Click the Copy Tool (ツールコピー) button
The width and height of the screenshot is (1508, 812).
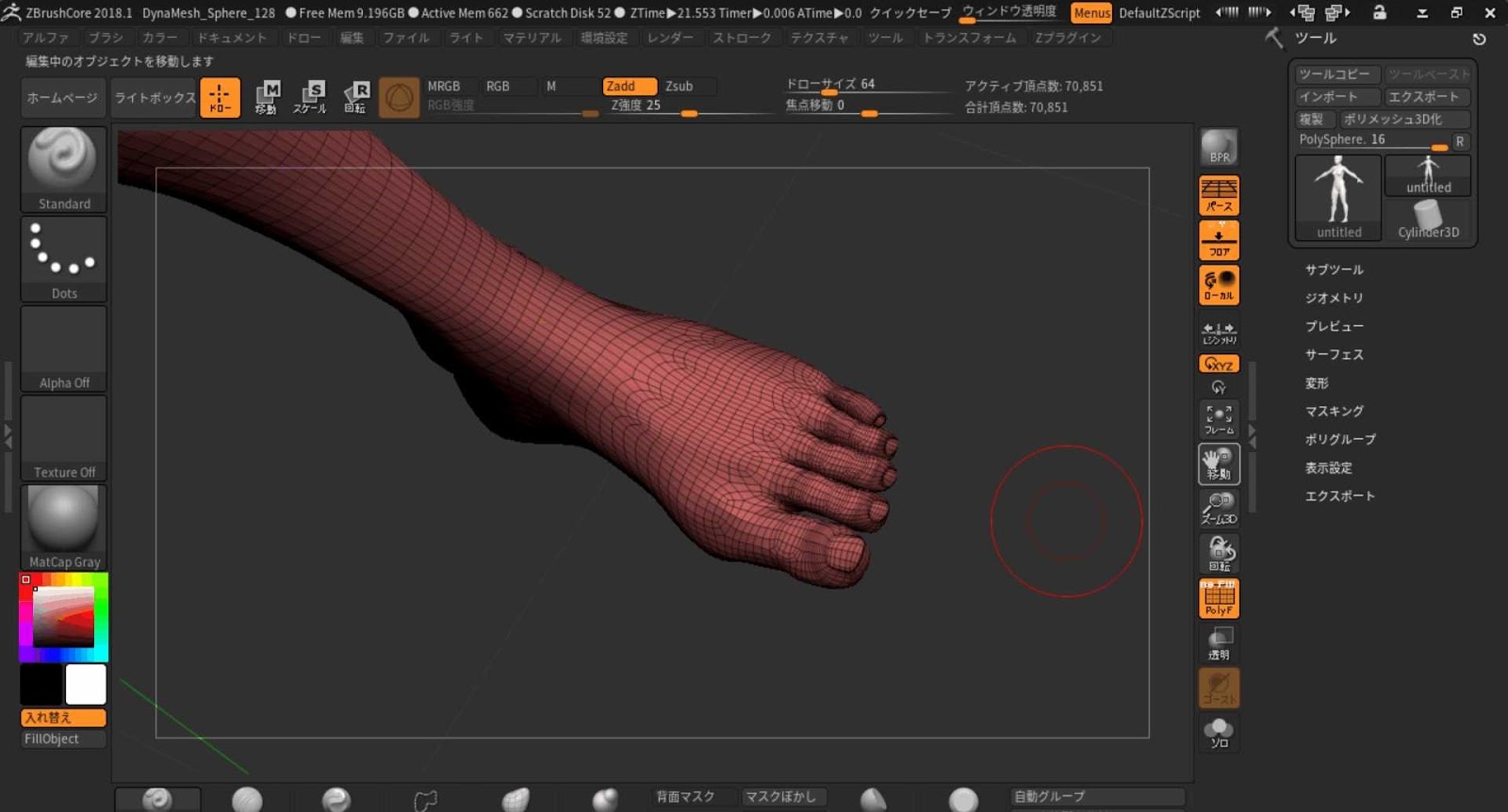(x=1336, y=74)
